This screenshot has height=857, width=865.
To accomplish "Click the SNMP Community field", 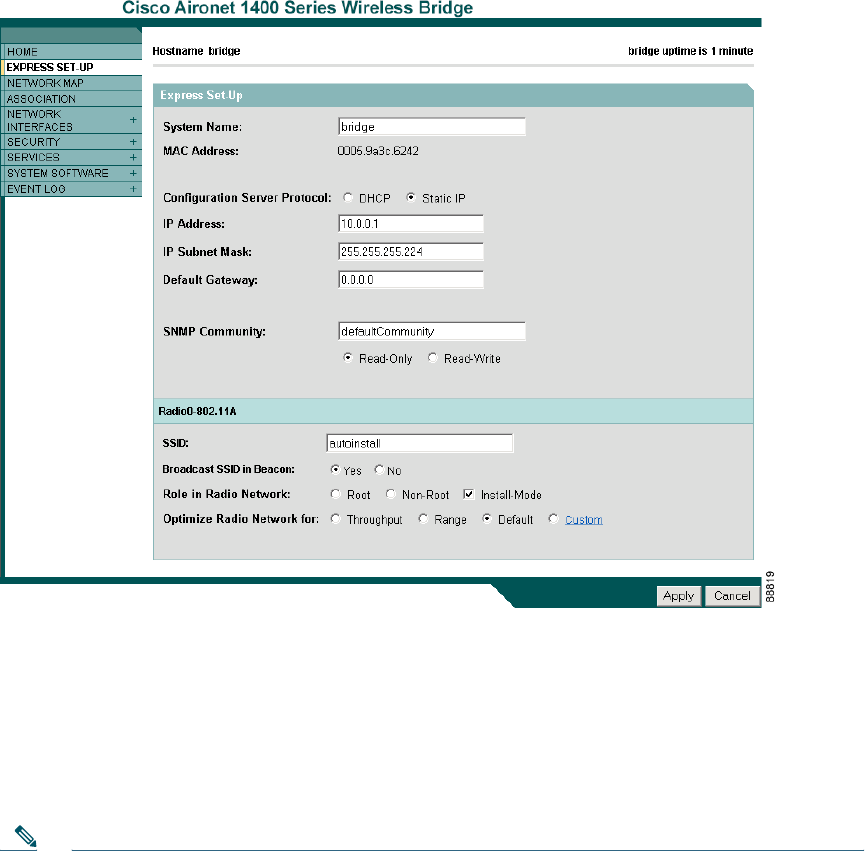I will tap(431, 331).
